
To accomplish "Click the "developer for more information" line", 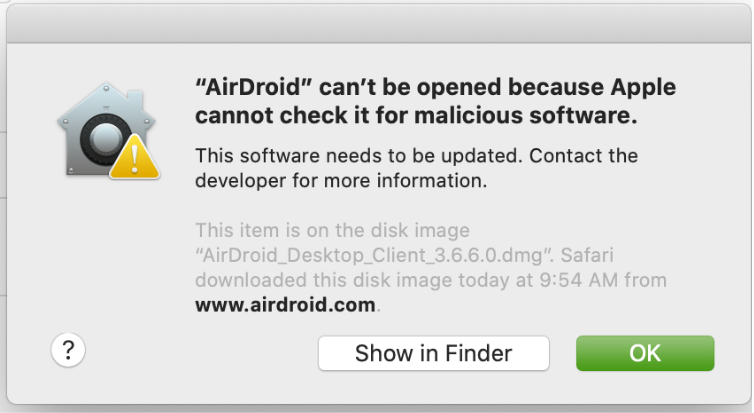I will [341, 182].
